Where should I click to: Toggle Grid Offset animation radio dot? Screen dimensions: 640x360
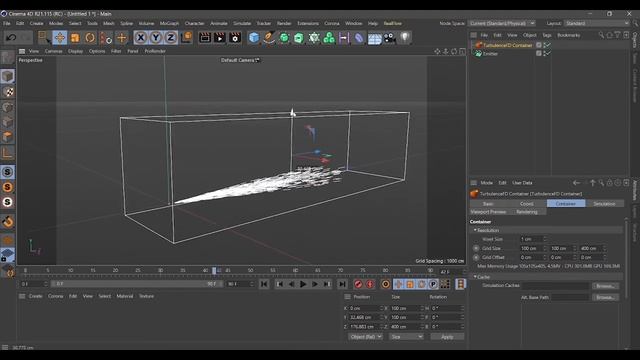point(476,258)
